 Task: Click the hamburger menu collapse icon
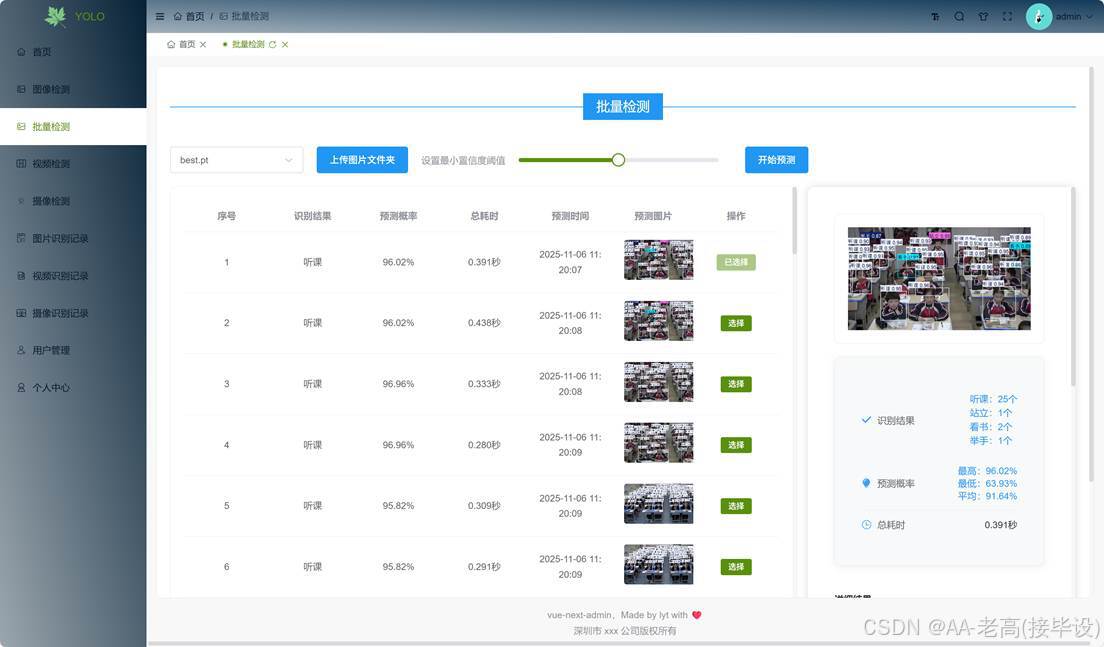tap(160, 16)
